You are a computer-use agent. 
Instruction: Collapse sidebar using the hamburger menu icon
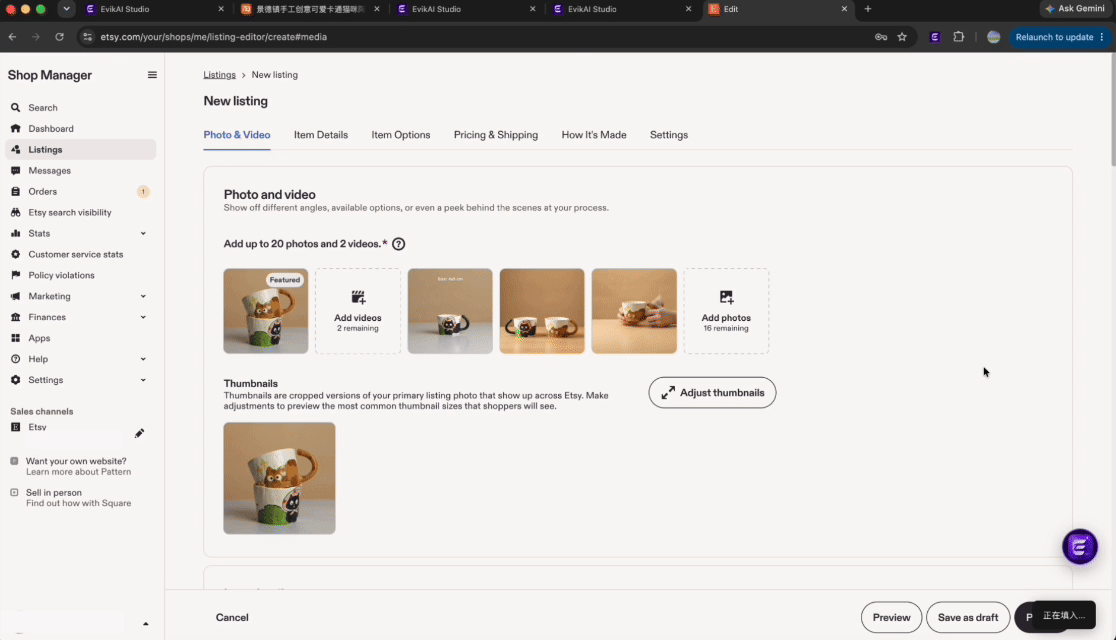point(152,75)
